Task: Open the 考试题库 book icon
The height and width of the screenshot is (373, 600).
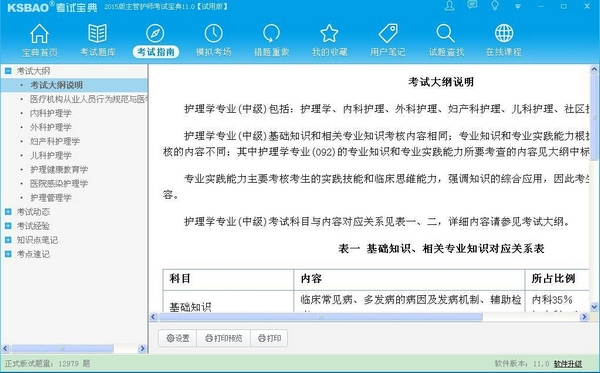Action: pyautogui.click(x=98, y=33)
